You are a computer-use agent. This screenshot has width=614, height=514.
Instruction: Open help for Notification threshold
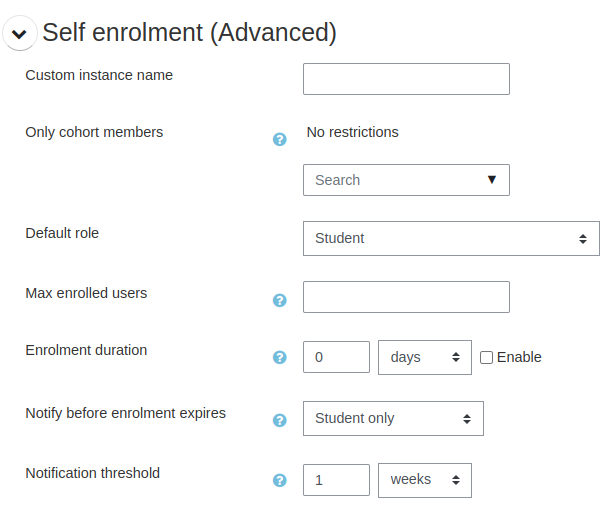pyautogui.click(x=280, y=480)
